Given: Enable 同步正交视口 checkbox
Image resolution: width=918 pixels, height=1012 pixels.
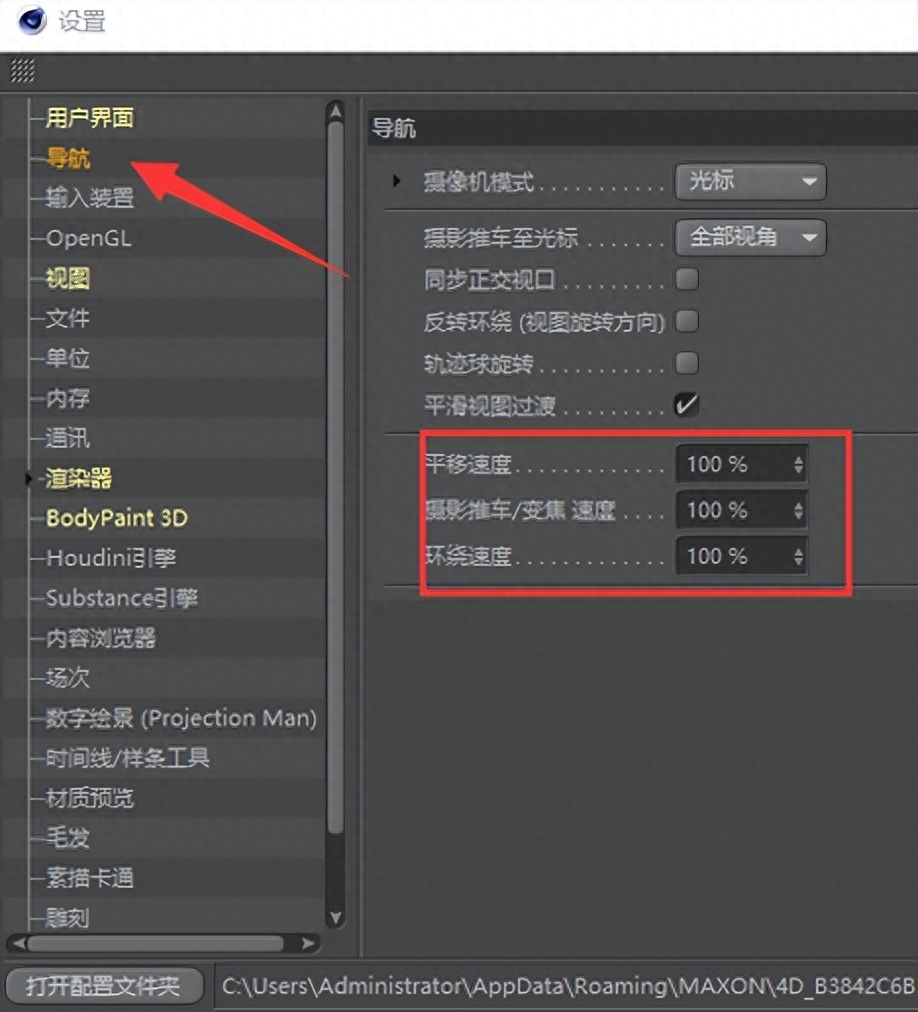Looking at the screenshot, I should click(687, 279).
